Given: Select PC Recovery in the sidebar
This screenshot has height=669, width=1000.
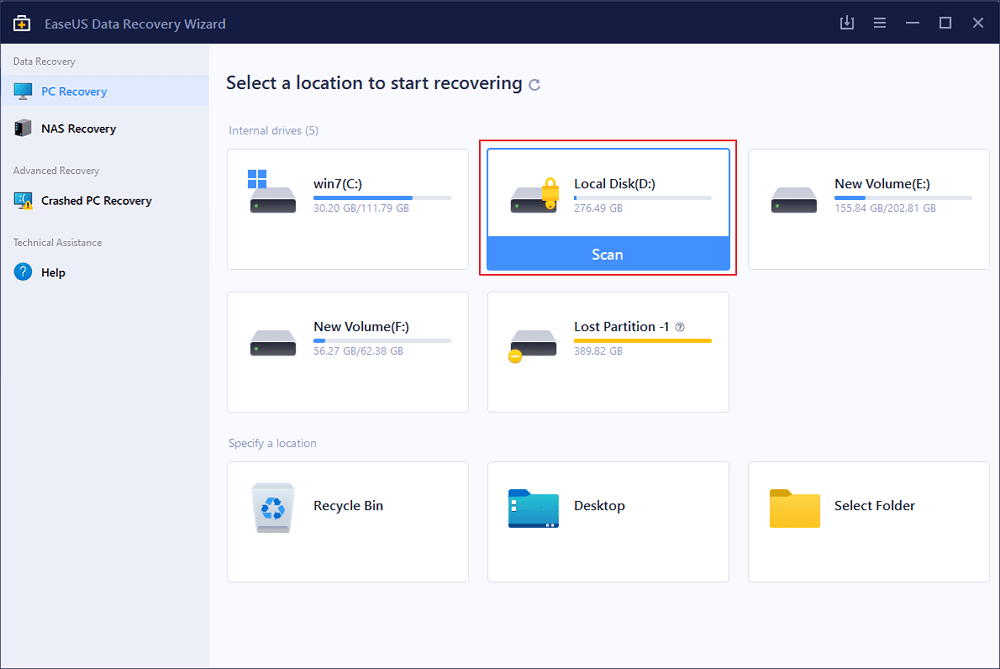Looking at the screenshot, I should (74, 92).
